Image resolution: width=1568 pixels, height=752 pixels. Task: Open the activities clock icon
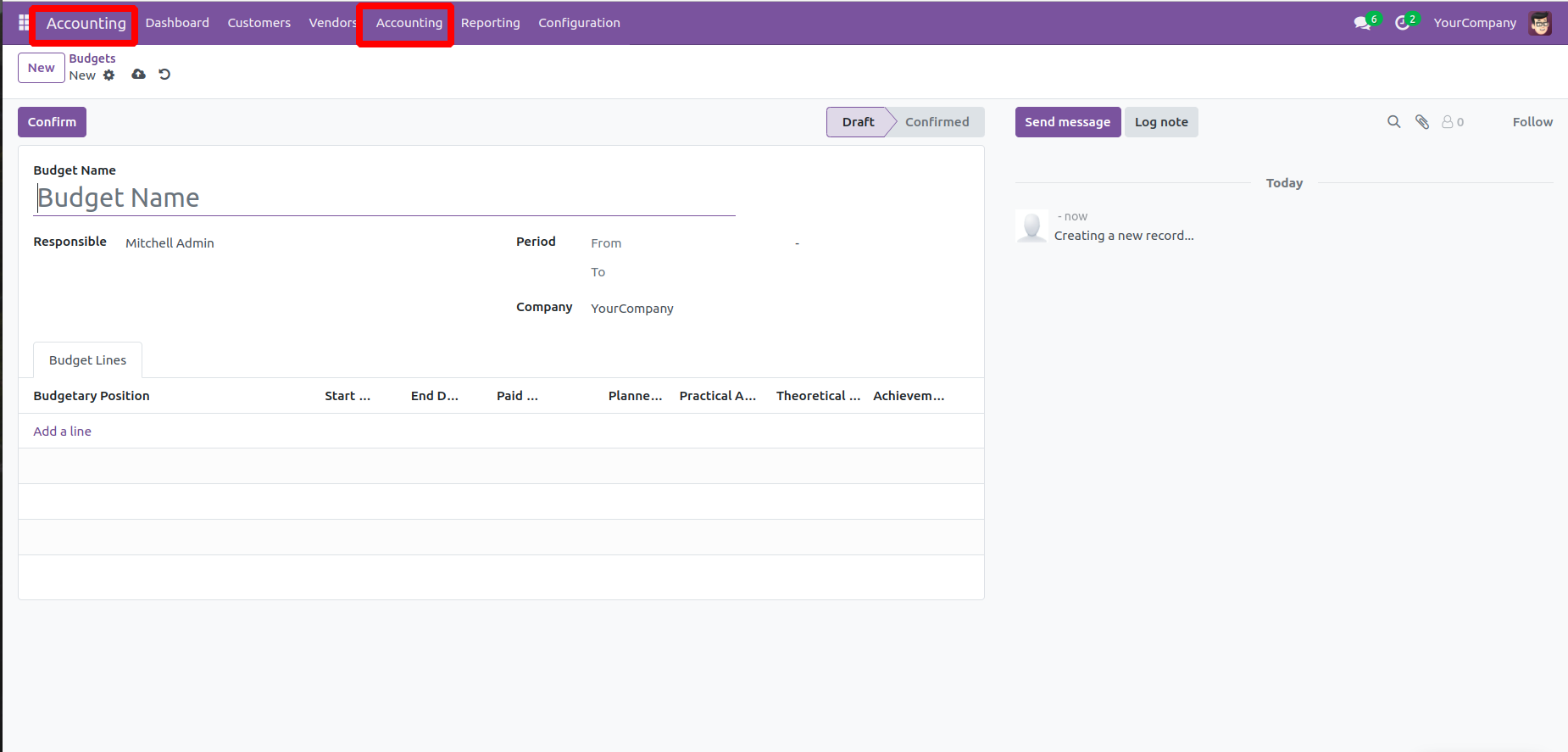[1403, 23]
